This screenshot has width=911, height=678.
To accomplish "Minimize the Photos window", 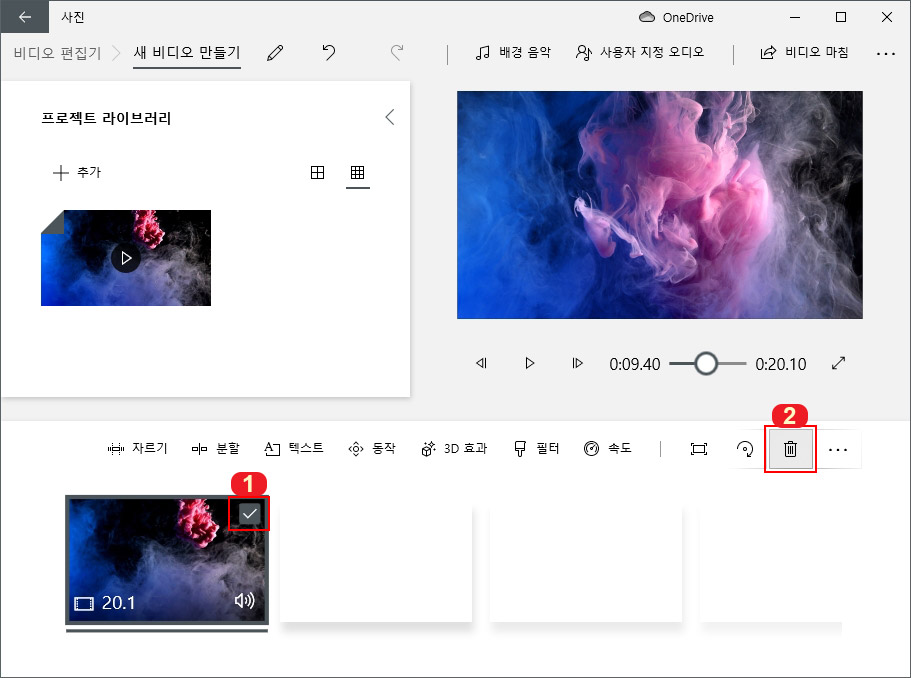I will (x=795, y=17).
